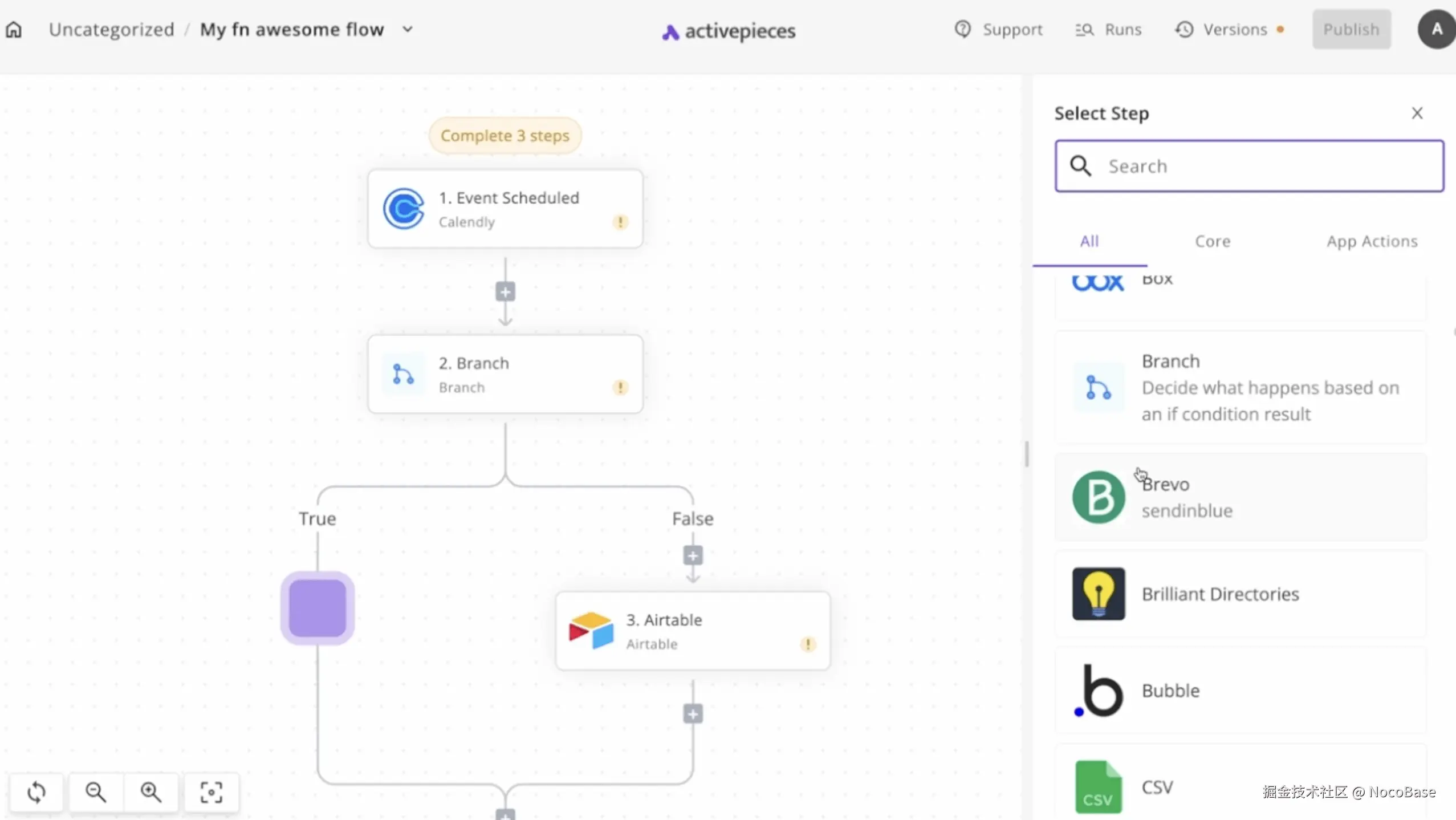This screenshot has width=1456, height=820.
Task: Click the Versions clock icon
Action: click(1185, 30)
